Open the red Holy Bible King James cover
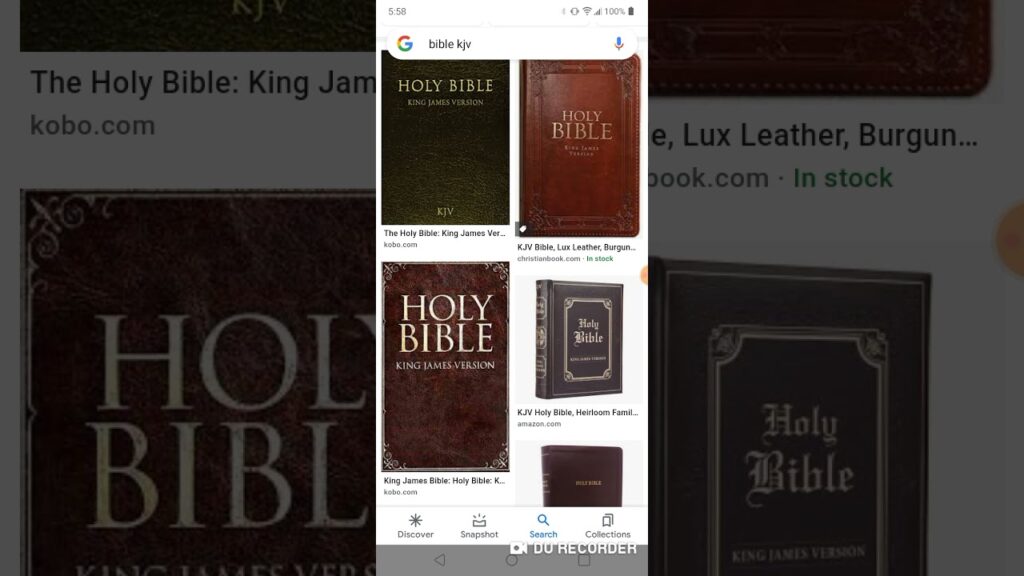The height and width of the screenshot is (576, 1024). tap(445, 367)
